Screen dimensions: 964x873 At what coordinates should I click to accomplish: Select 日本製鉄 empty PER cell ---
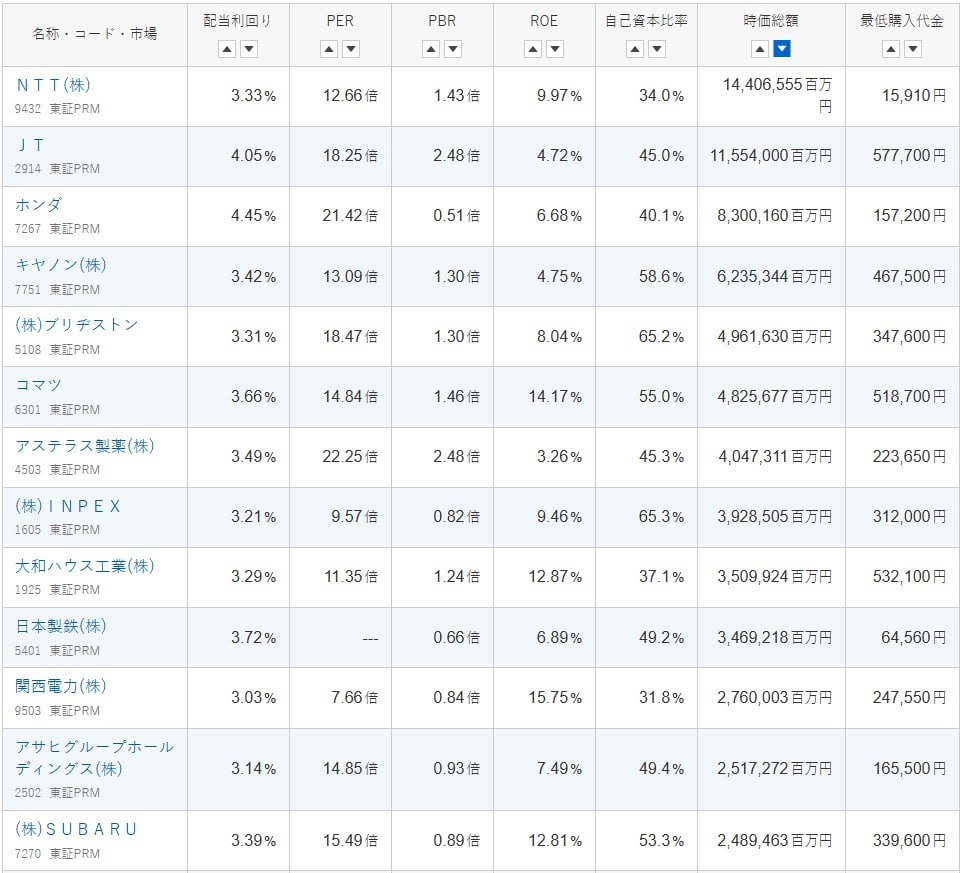tap(370, 638)
